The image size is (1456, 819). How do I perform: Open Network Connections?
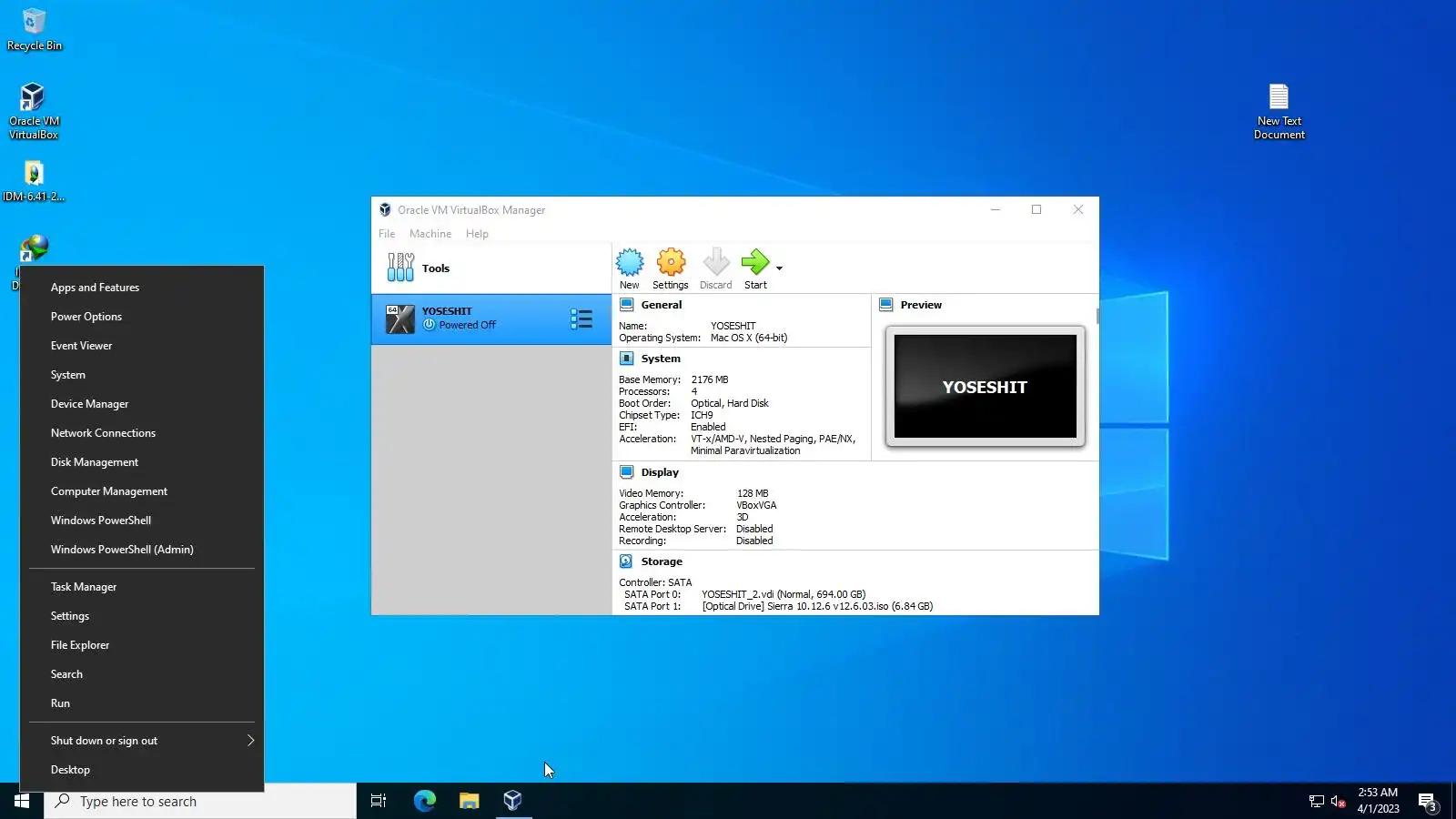[142, 433]
